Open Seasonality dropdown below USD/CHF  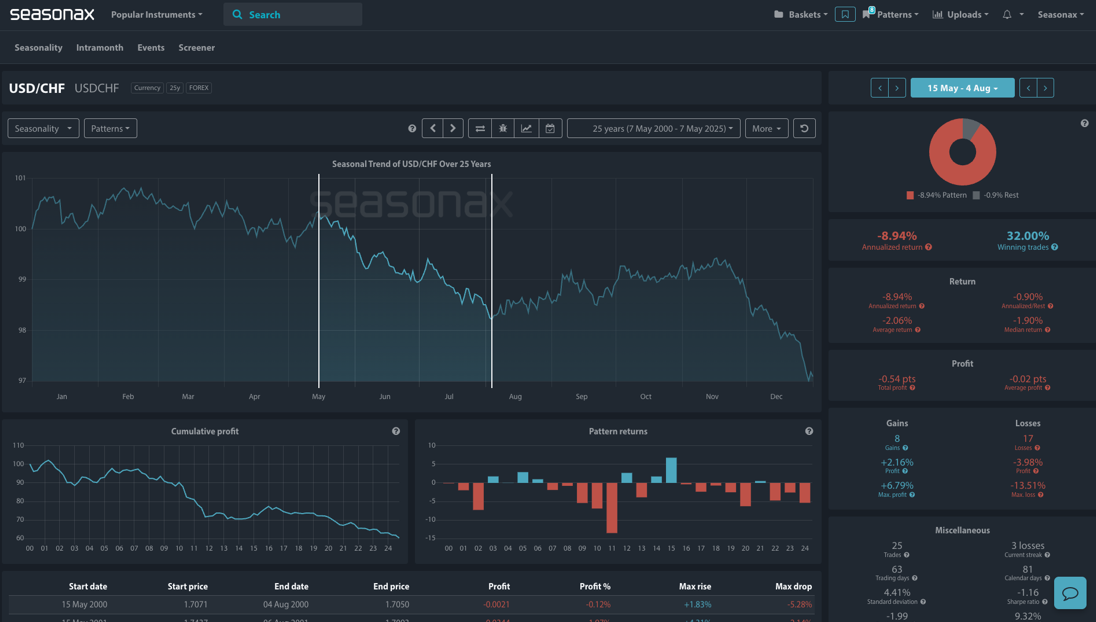[x=43, y=129]
